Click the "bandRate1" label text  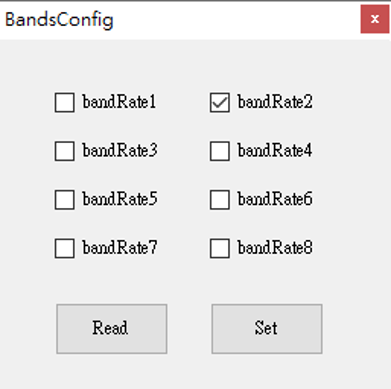click(119, 102)
